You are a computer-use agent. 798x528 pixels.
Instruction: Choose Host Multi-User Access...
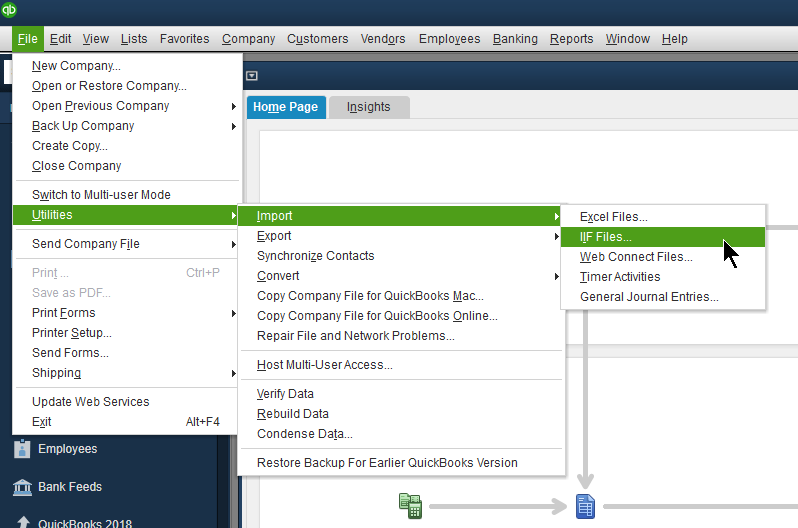coord(400,365)
